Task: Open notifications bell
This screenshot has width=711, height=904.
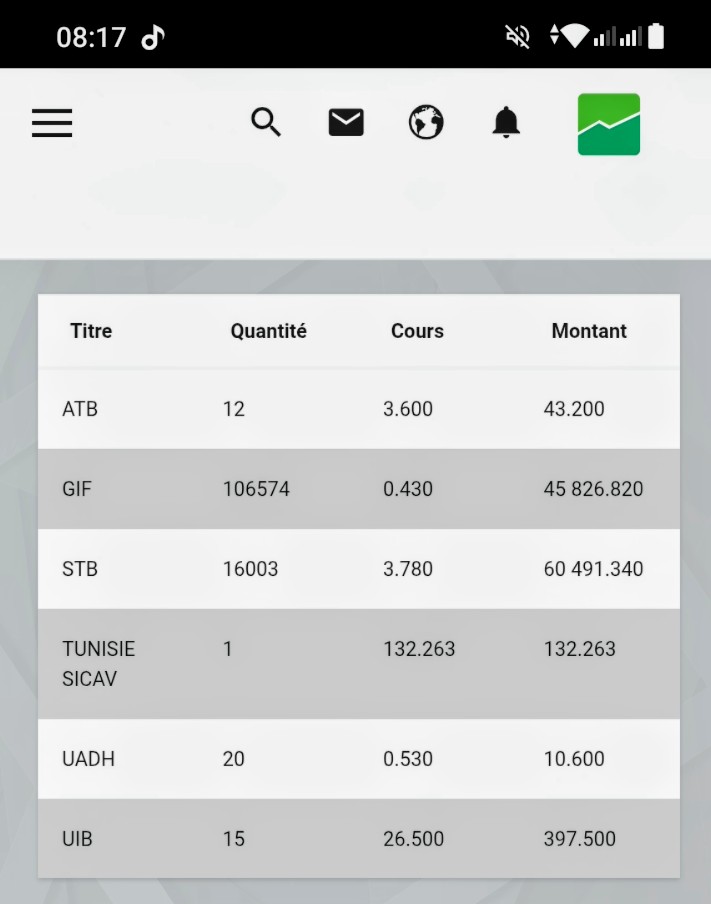Action: pos(506,123)
